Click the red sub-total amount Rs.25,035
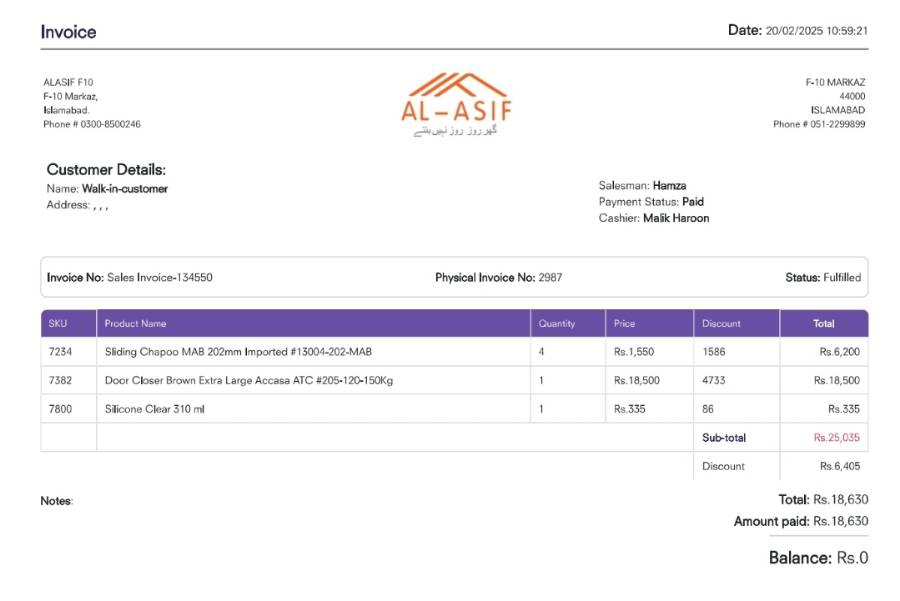900x601 pixels. click(x=836, y=438)
